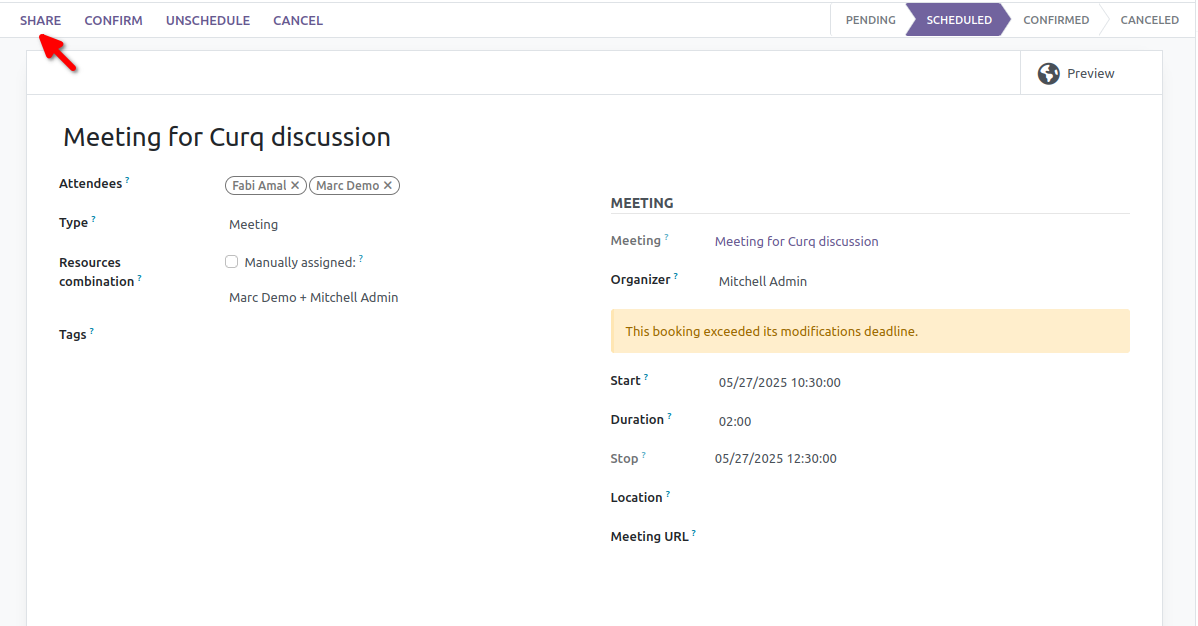The width and height of the screenshot is (1198, 626).
Task: Select the Pending stage in status bar
Action: click(870, 20)
